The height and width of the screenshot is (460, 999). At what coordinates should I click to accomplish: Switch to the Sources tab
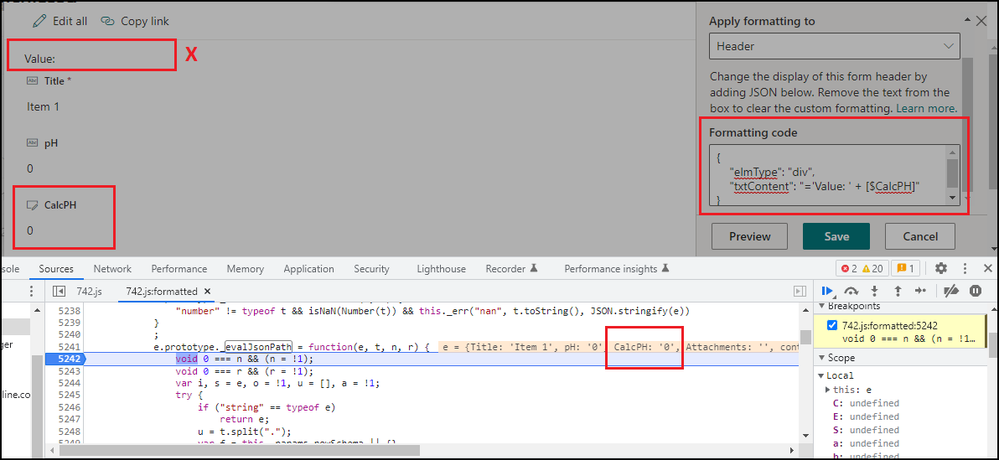tap(56, 269)
